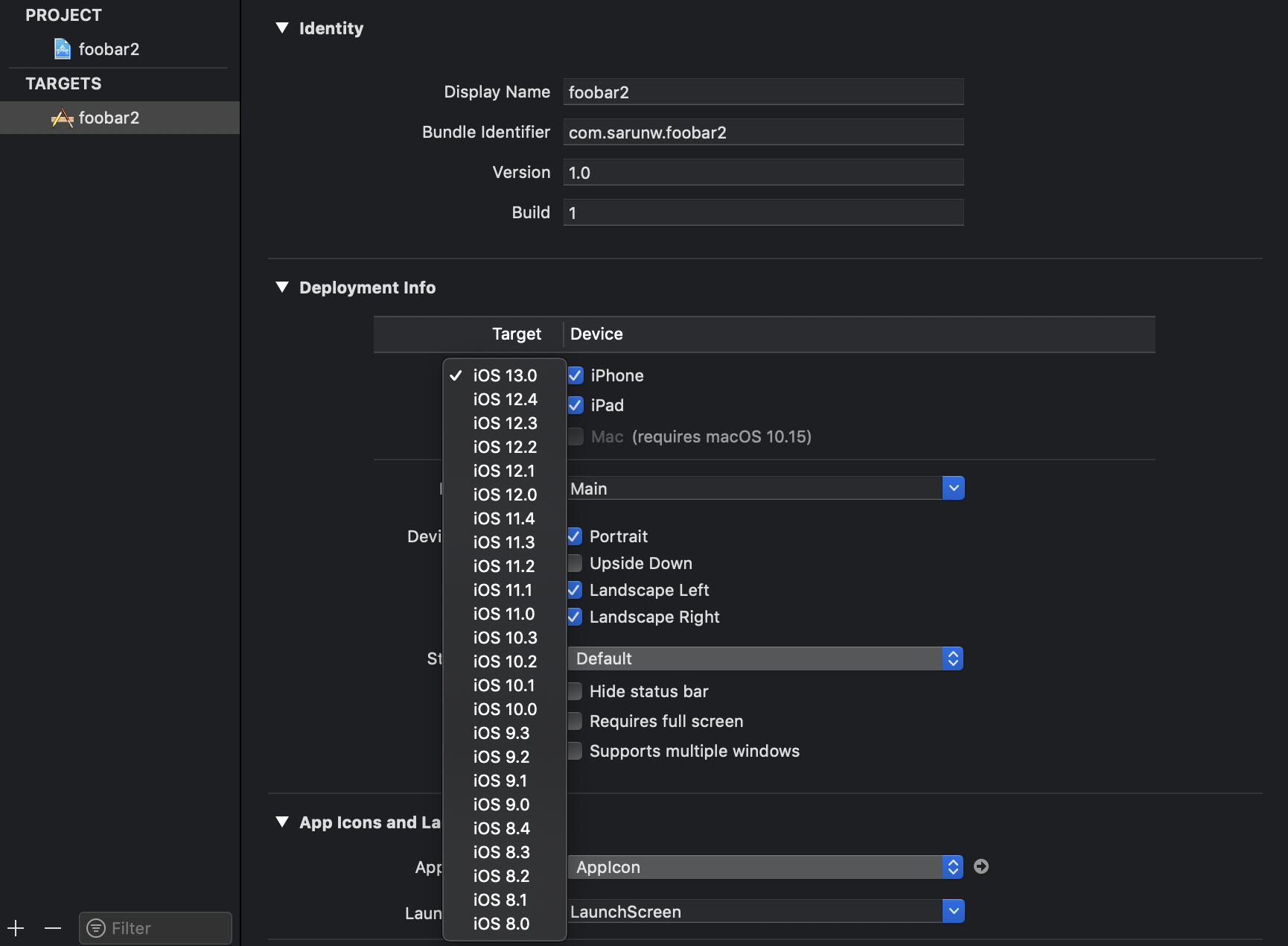Enable Upside Down orientation
This screenshot has height=946, width=1288.
tap(575, 563)
